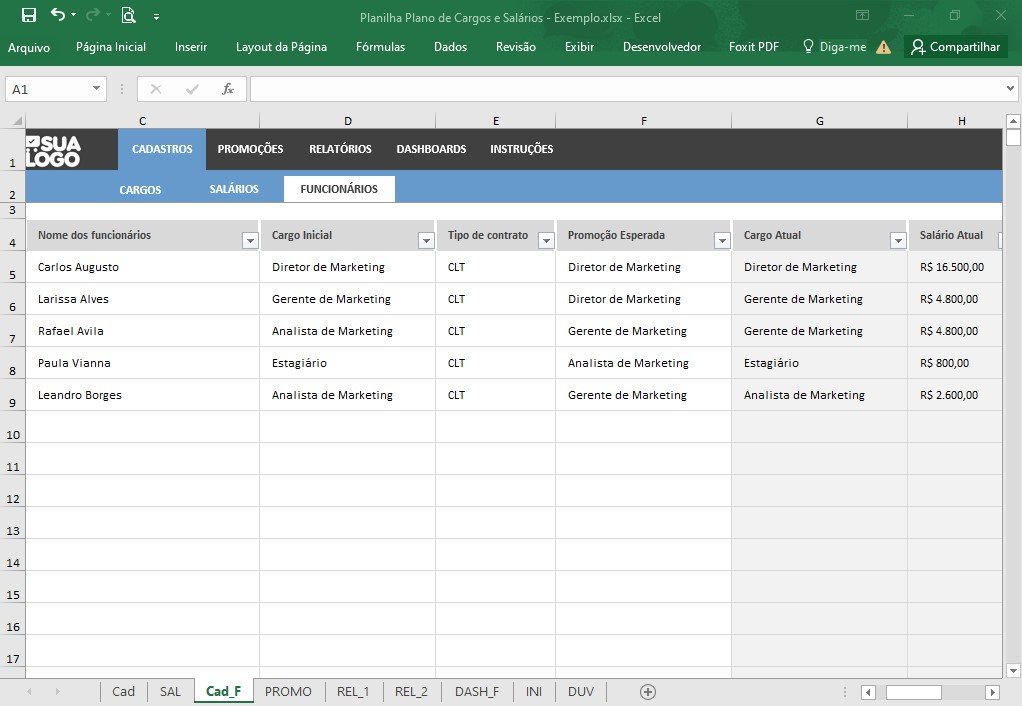
Task: Expand the Name Box dropdown arrow
Action: (x=96, y=89)
